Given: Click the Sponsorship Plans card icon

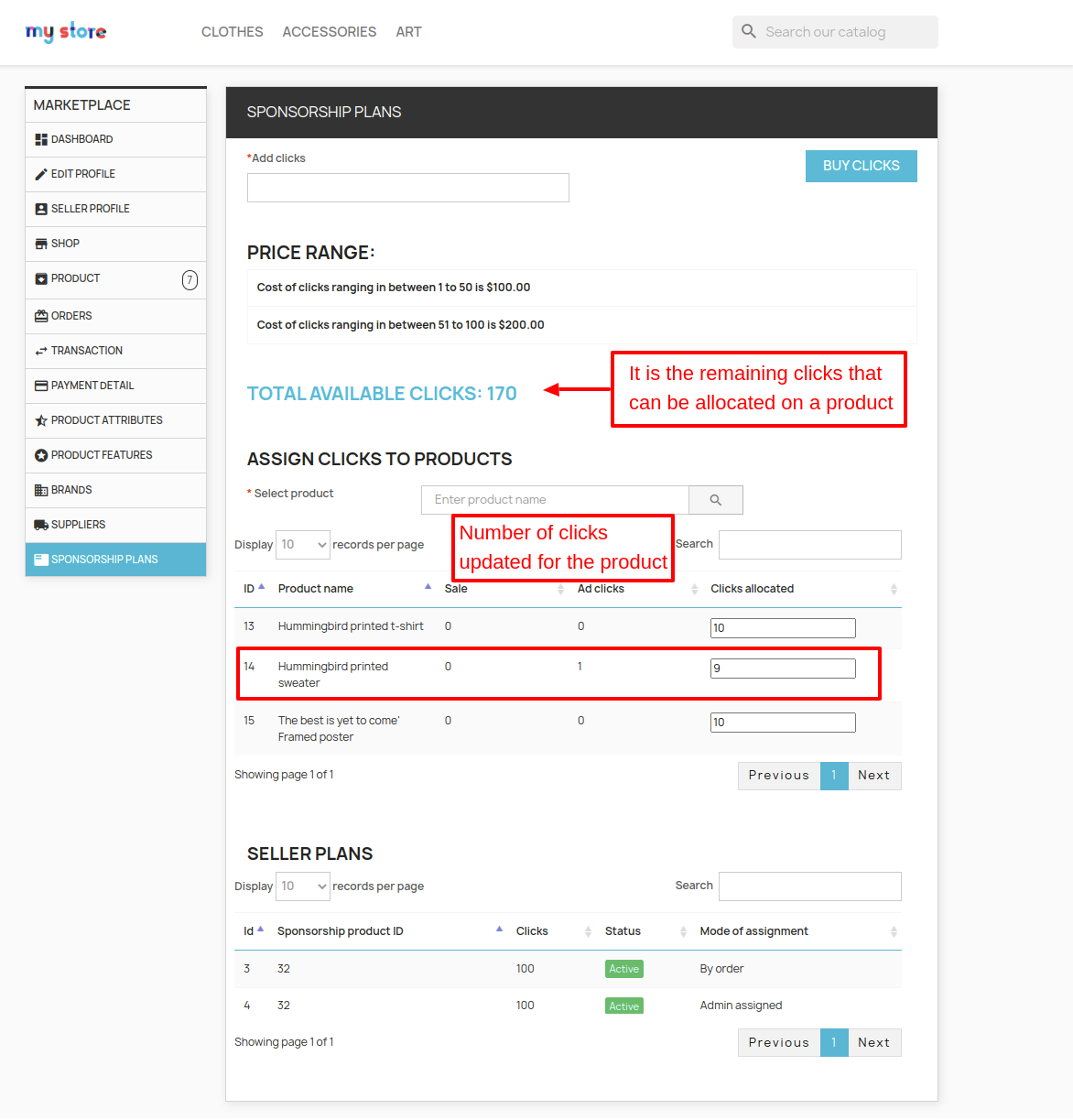Looking at the screenshot, I should click(41, 560).
